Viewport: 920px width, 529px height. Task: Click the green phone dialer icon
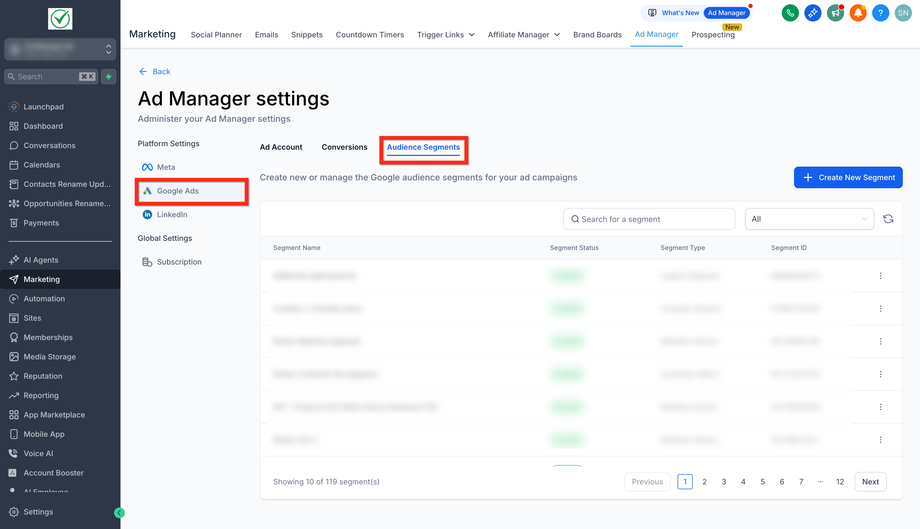790,13
